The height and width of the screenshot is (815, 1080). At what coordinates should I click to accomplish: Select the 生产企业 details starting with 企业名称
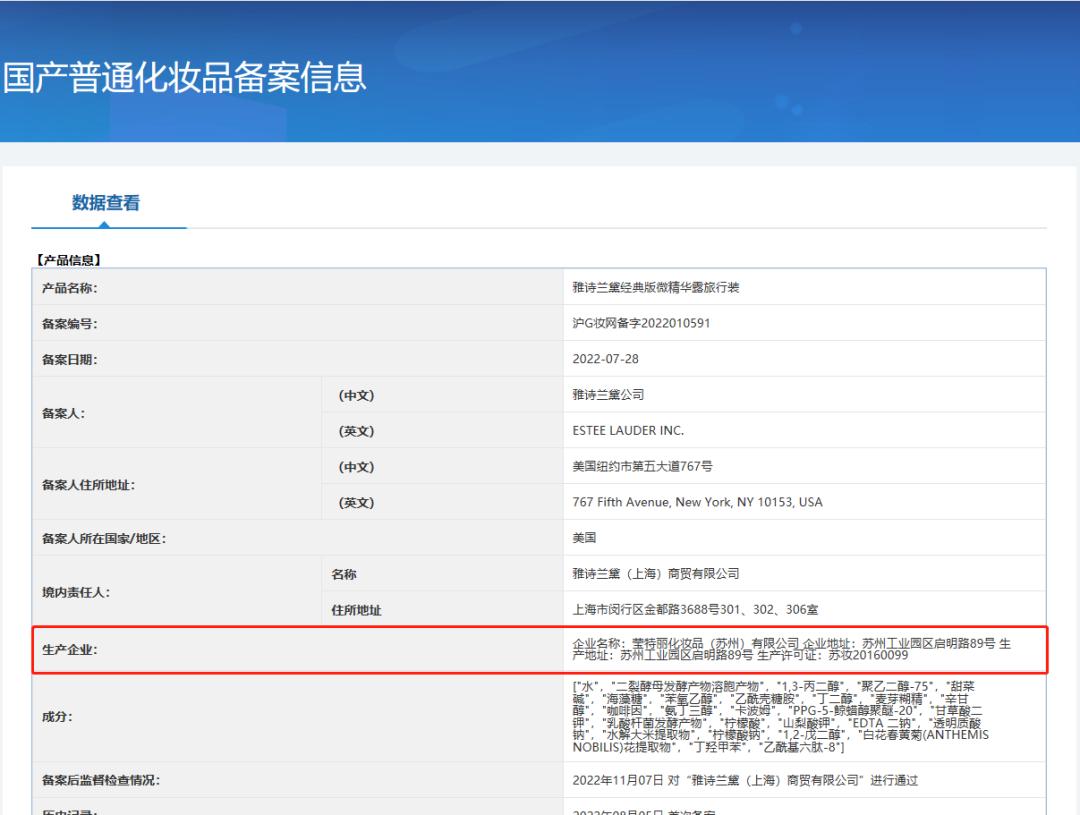tap(792, 649)
